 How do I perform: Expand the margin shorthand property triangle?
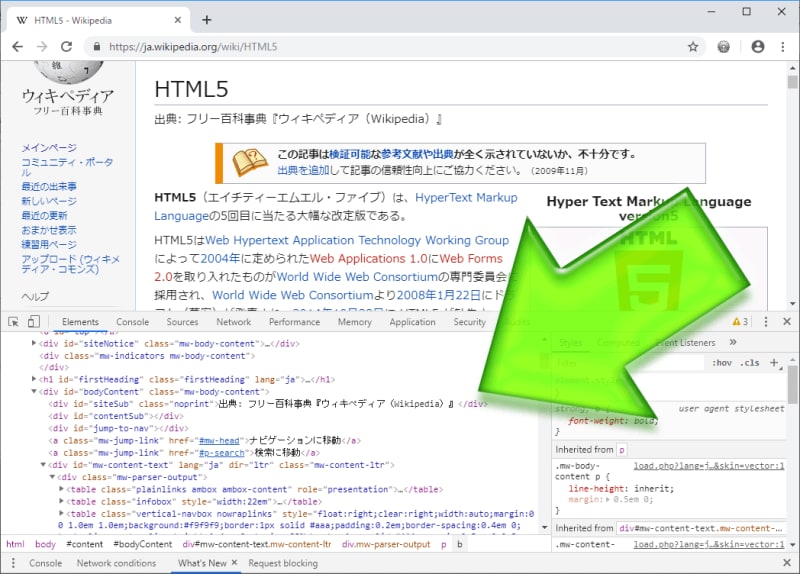[x=608, y=500]
